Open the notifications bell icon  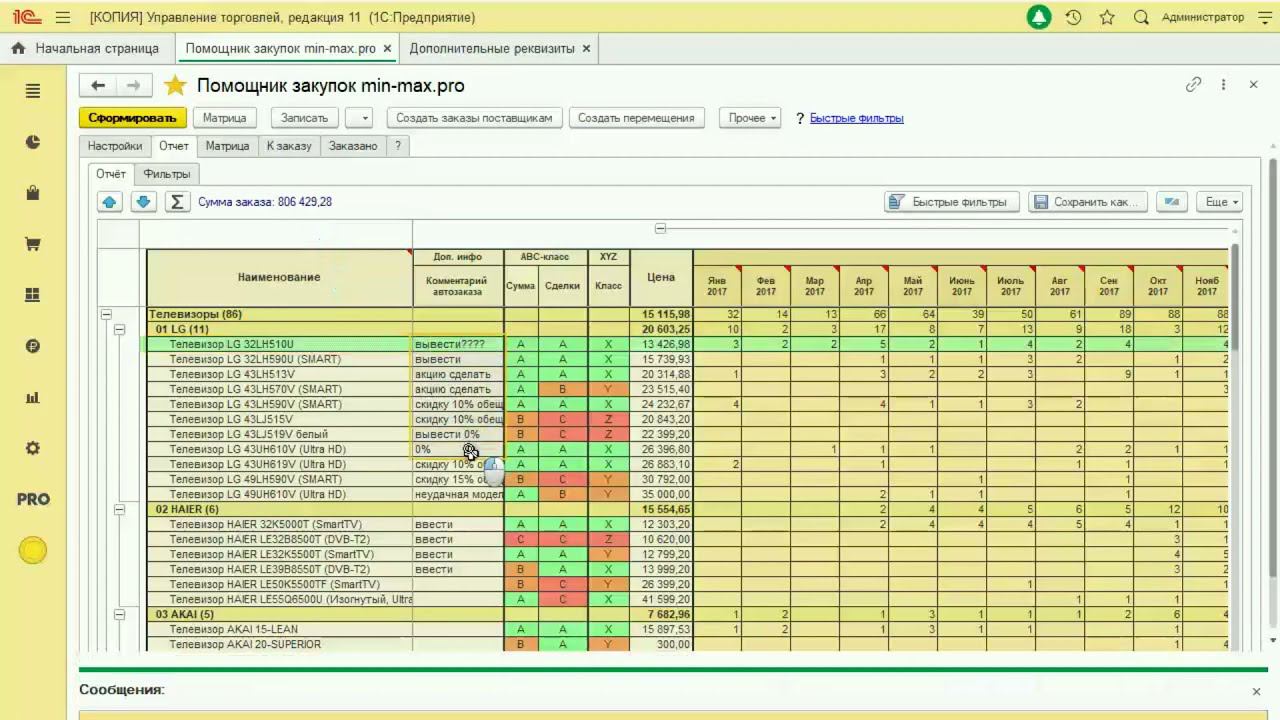(x=1039, y=17)
